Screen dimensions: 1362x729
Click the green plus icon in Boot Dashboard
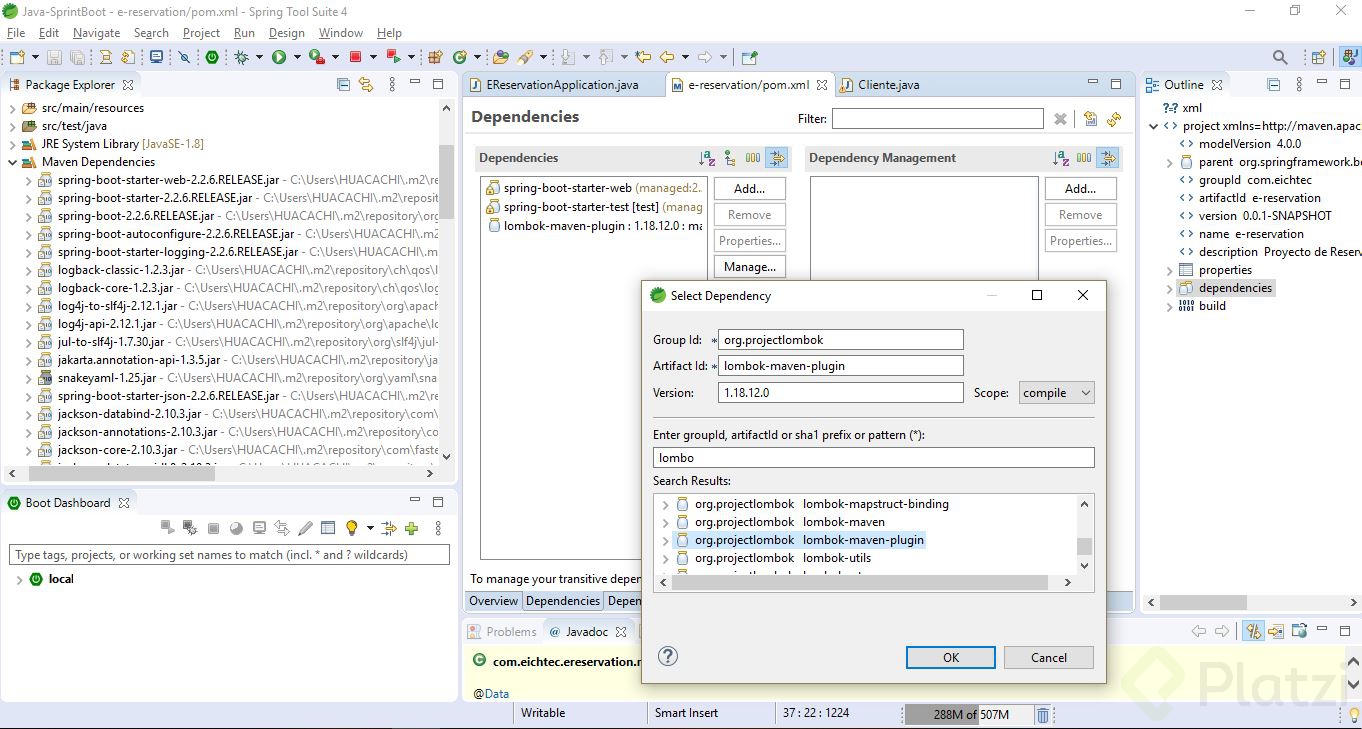411,528
